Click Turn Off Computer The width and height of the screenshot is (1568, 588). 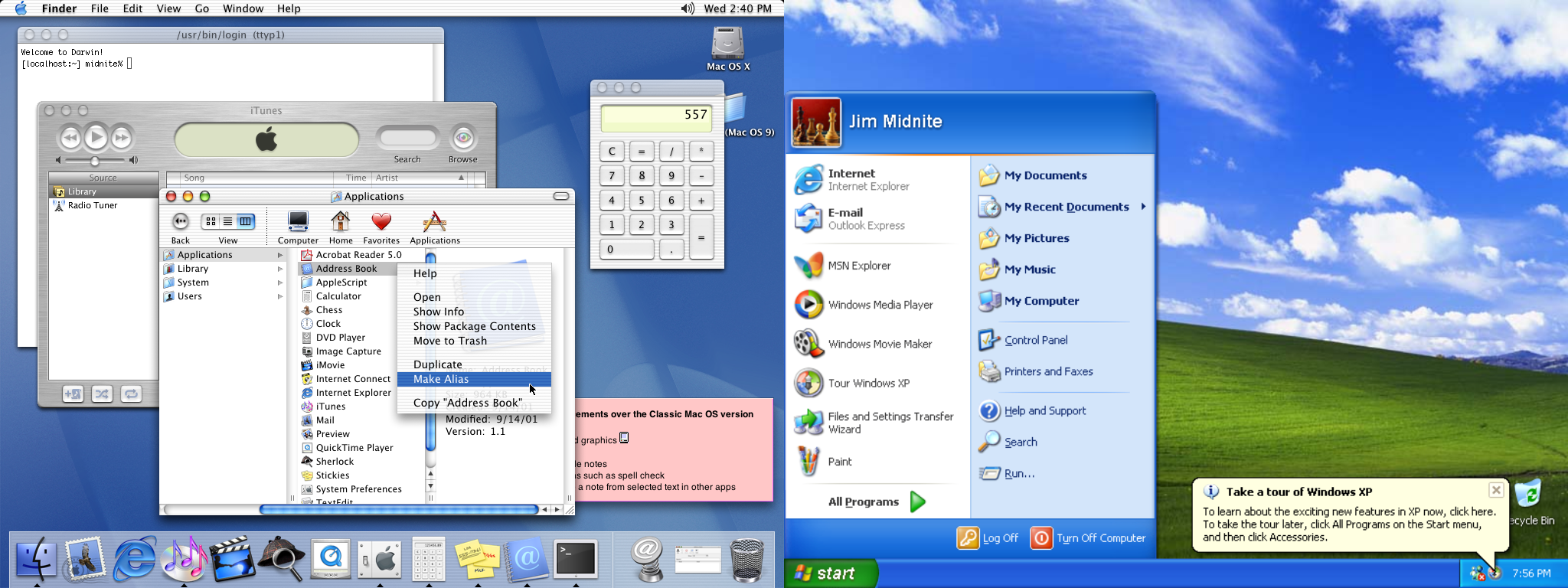tap(1088, 538)
